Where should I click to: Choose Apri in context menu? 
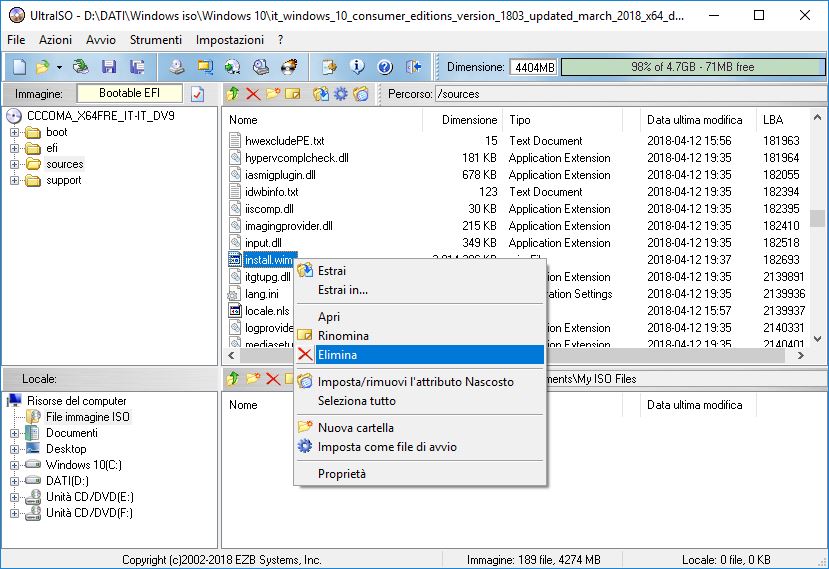420,317
